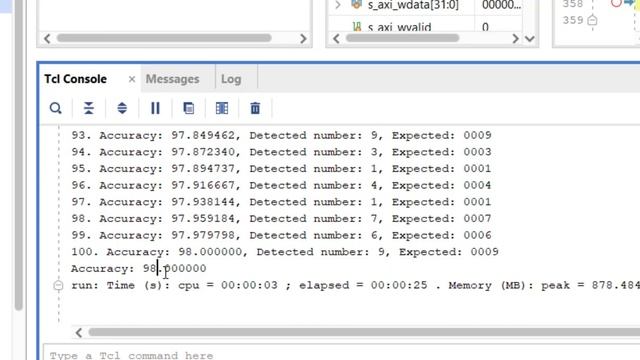
Task: Click the console horizontal scrollbar
Action: point(364,332)
